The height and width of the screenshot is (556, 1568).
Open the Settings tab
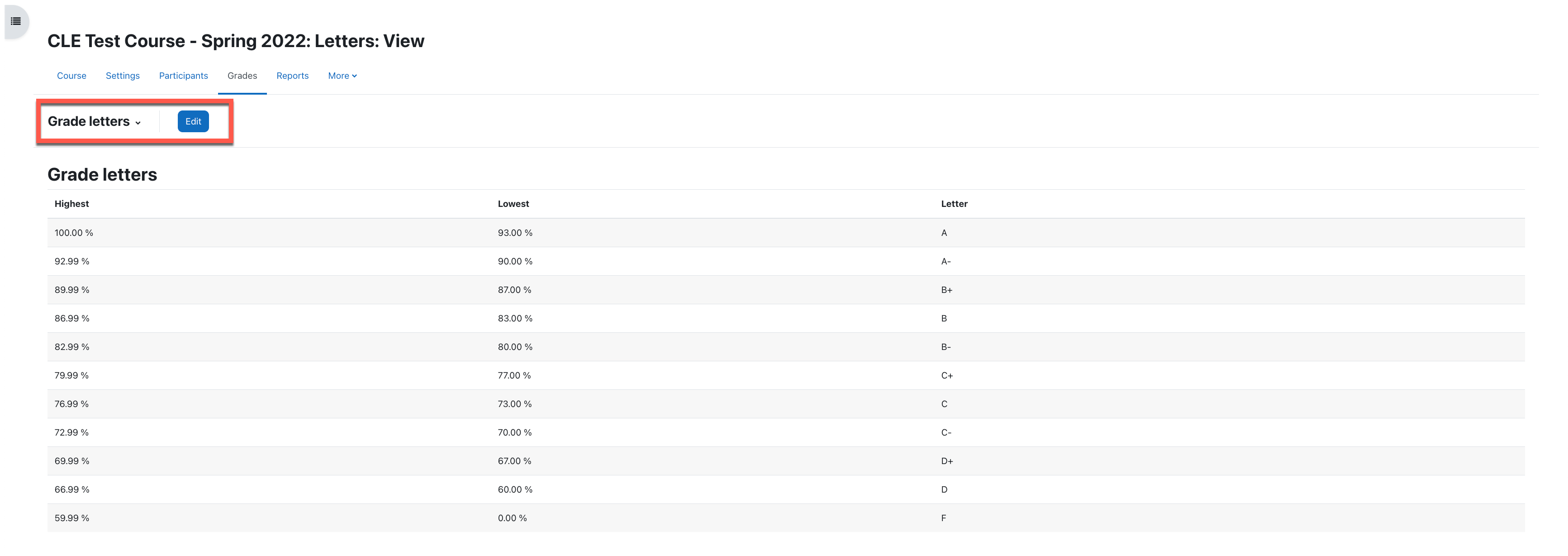[122, 76]
